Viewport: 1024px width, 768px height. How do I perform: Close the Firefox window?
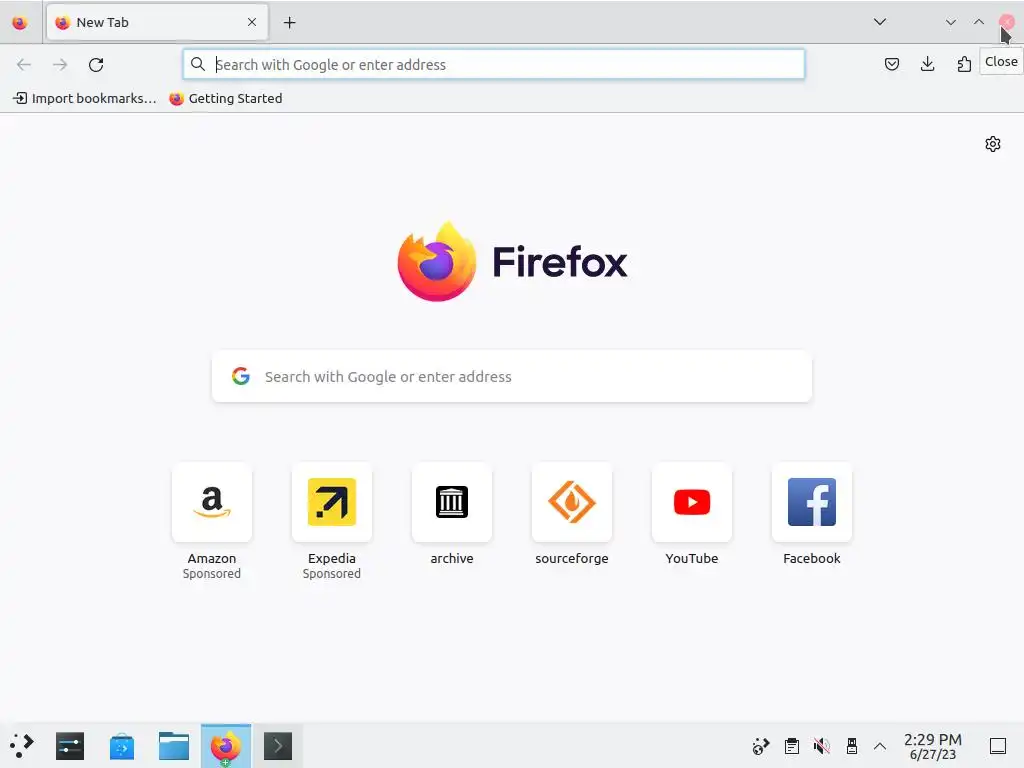(x=1006, y=22)
